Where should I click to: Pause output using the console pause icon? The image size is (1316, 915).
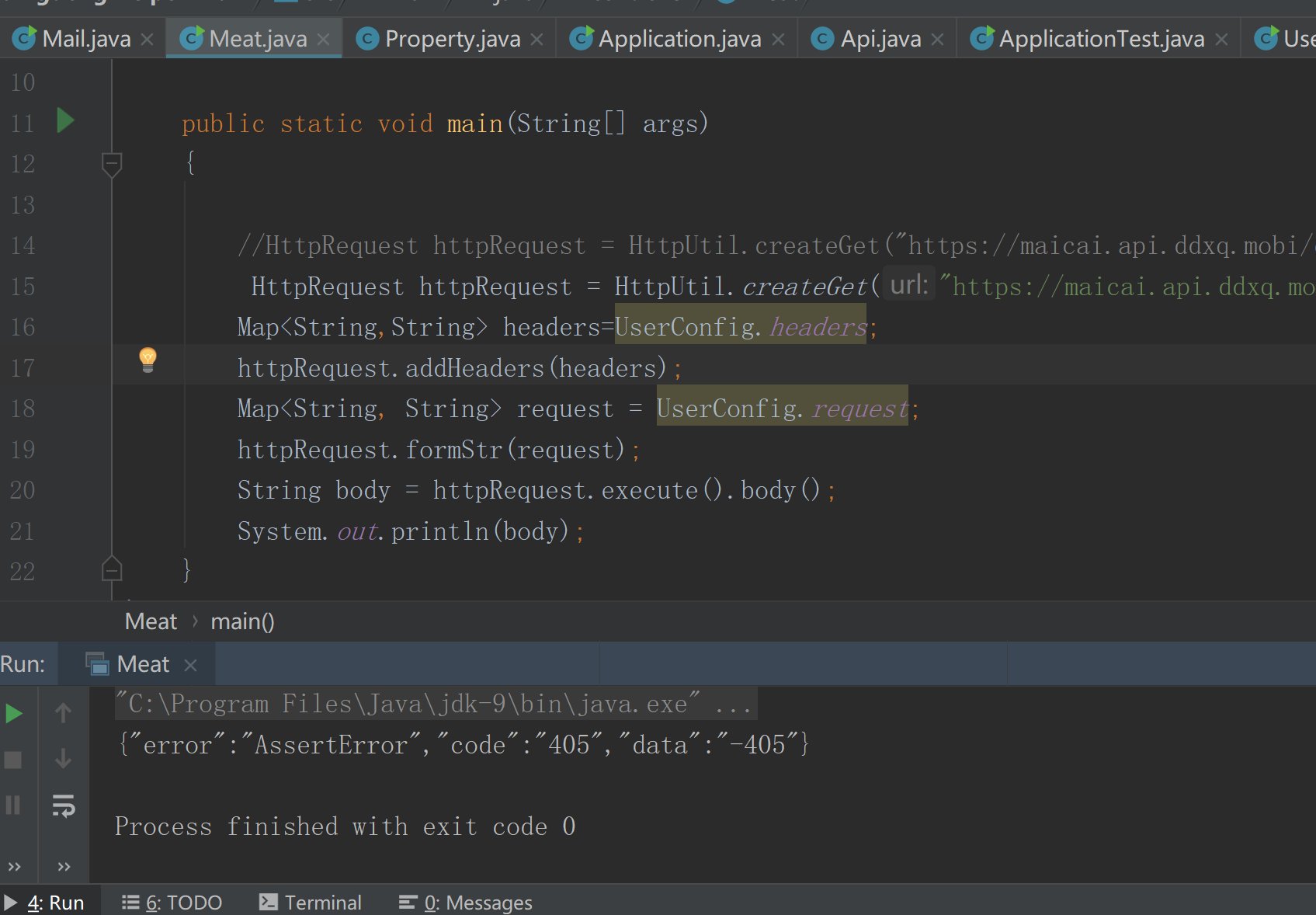(x=12, y=806)
